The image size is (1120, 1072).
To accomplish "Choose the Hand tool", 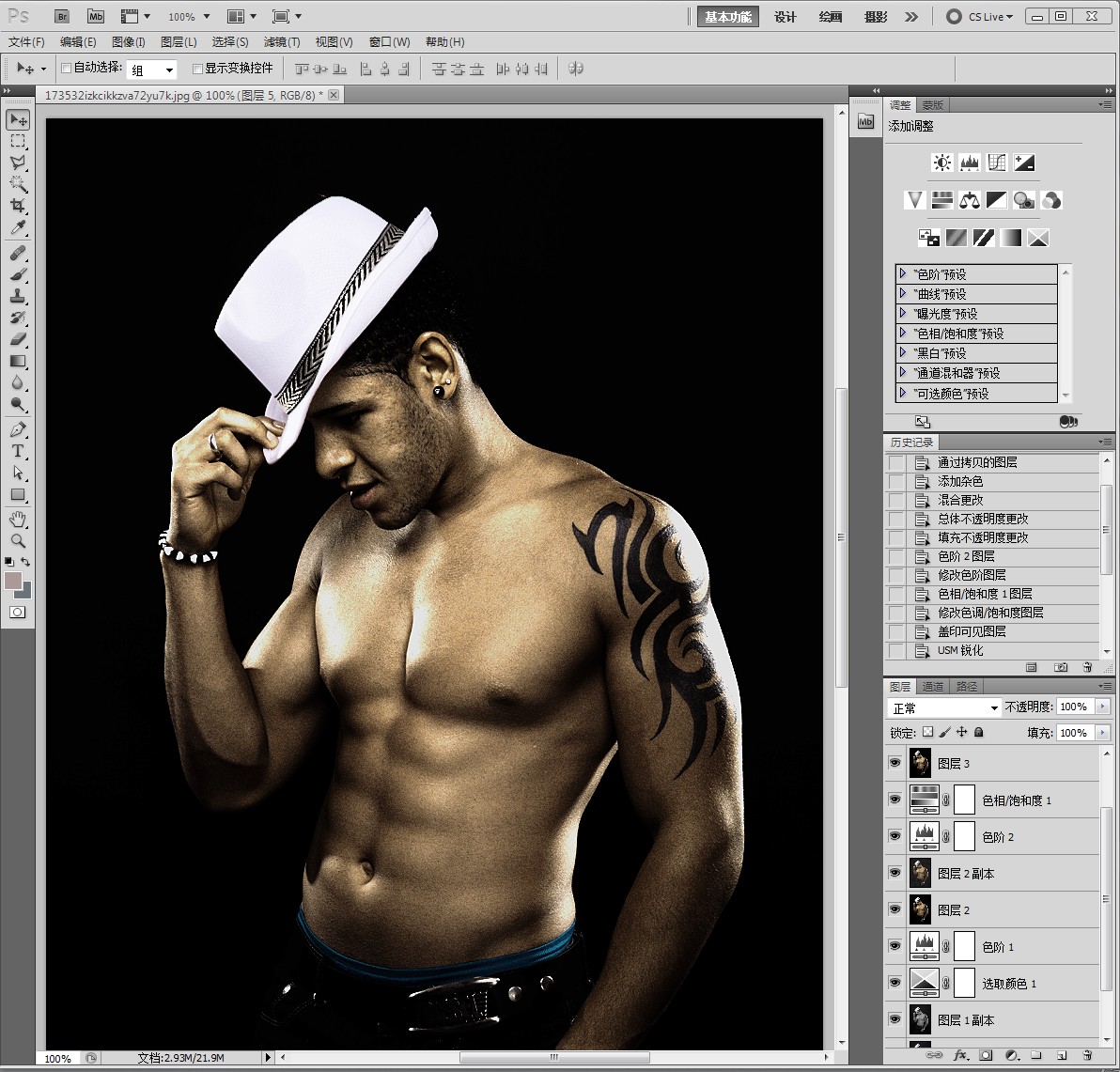I will coord(18,520).
